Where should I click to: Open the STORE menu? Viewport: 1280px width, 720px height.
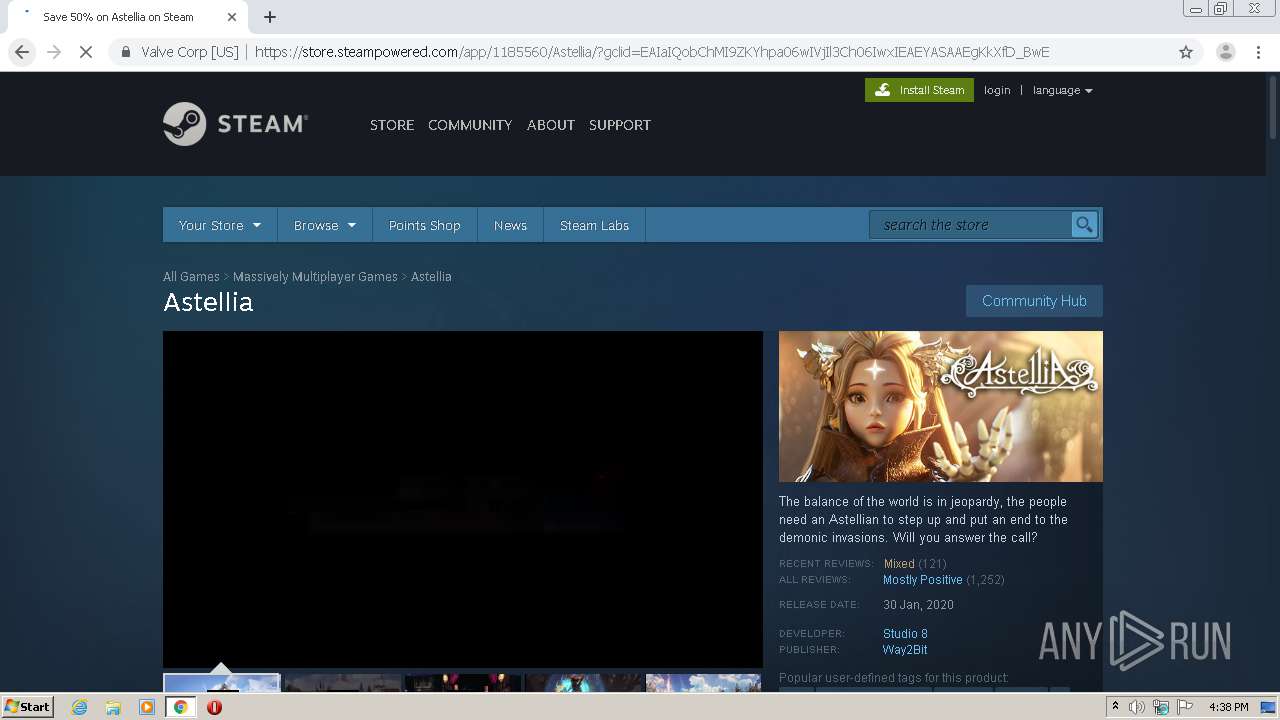tap(392, 125)
